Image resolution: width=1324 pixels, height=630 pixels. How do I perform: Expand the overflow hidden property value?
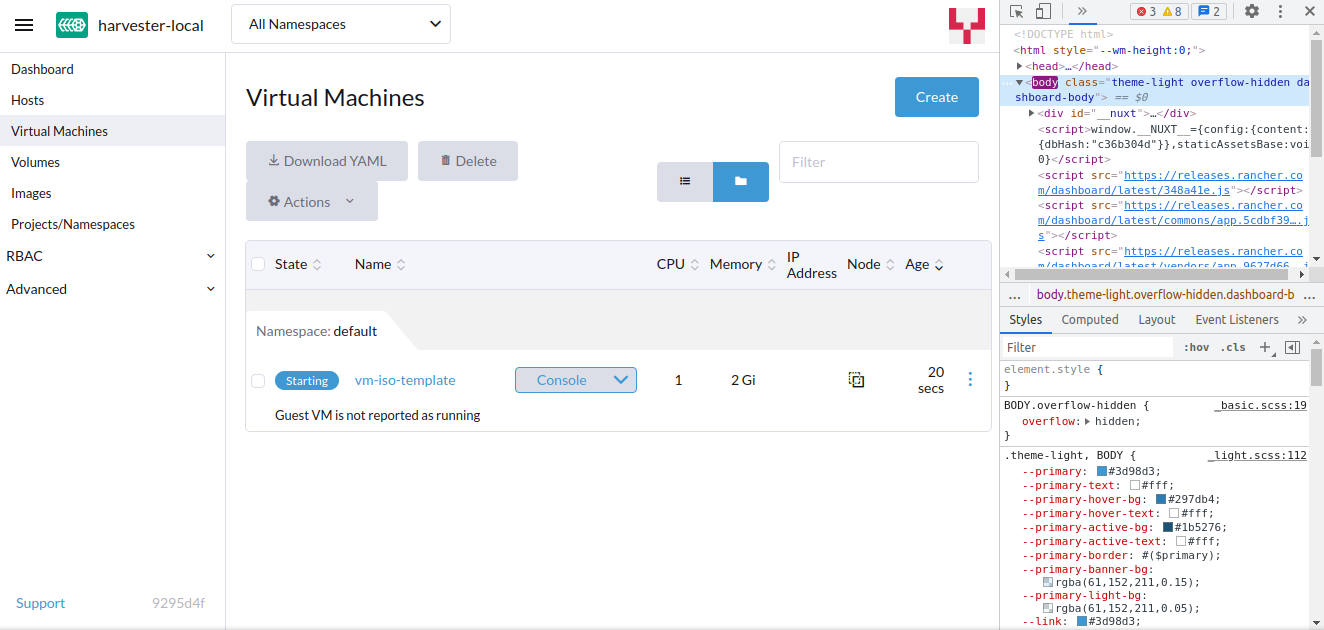click(x=1088, y=421)
